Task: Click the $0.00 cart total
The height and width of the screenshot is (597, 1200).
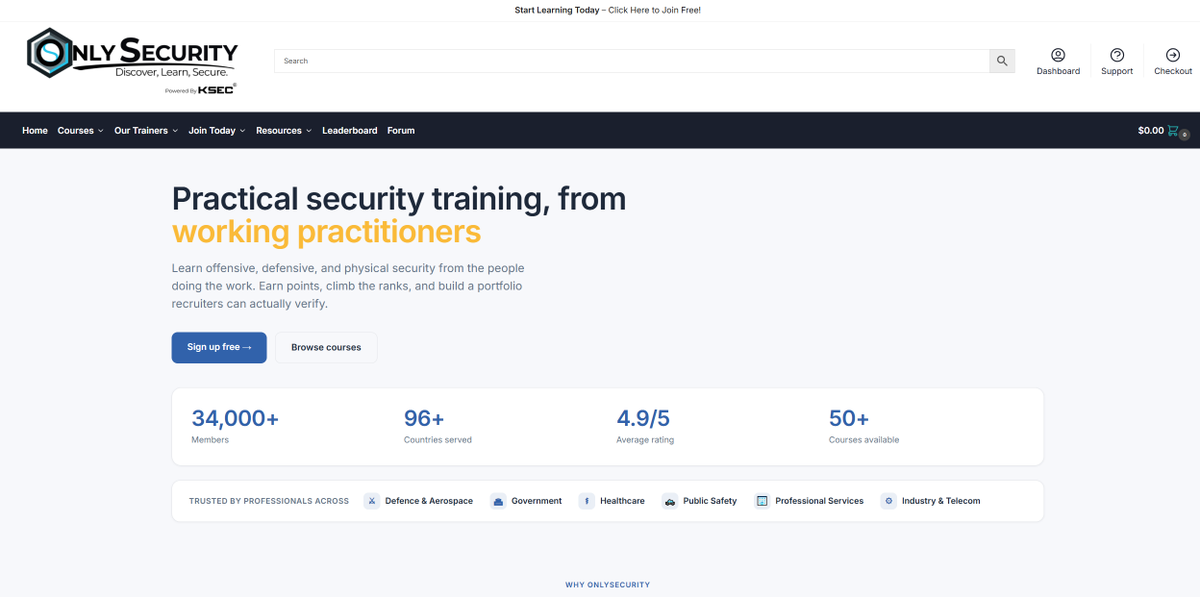Action: pyautogui.click(x=1151, y=131)
